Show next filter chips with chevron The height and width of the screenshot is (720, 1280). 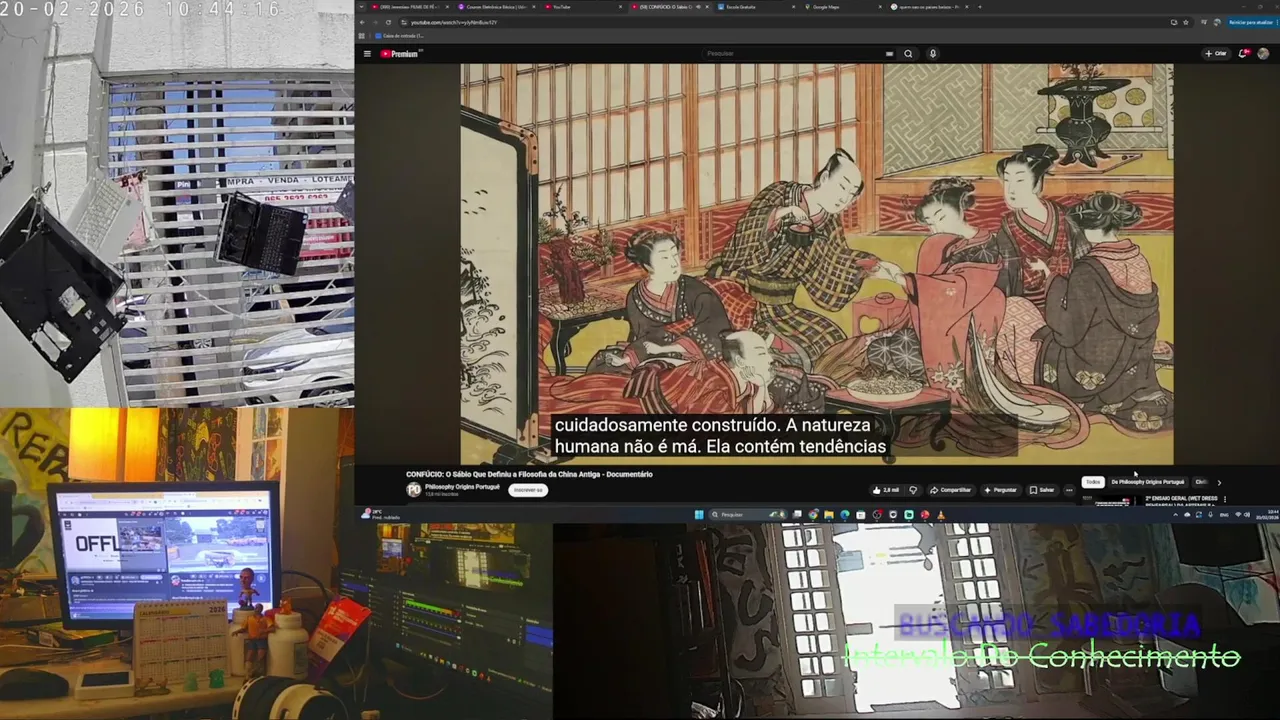(x=1219, y=482)
